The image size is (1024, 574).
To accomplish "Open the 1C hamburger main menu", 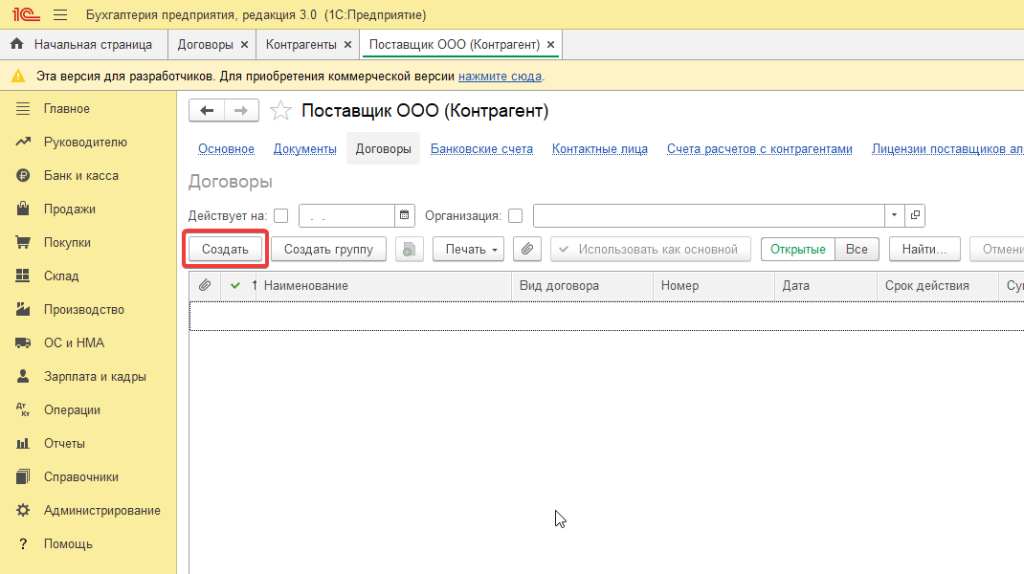I will tap(59, 15).
